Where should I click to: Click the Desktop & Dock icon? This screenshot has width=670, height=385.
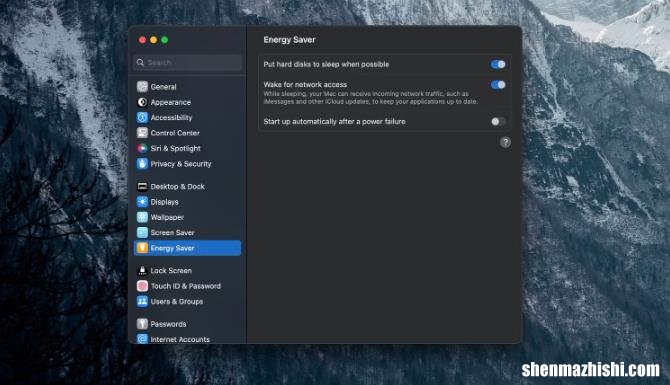[x=142, y=186]
